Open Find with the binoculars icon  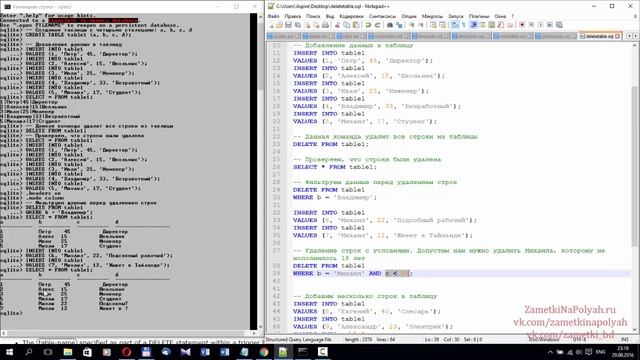[x=389, y=25]
